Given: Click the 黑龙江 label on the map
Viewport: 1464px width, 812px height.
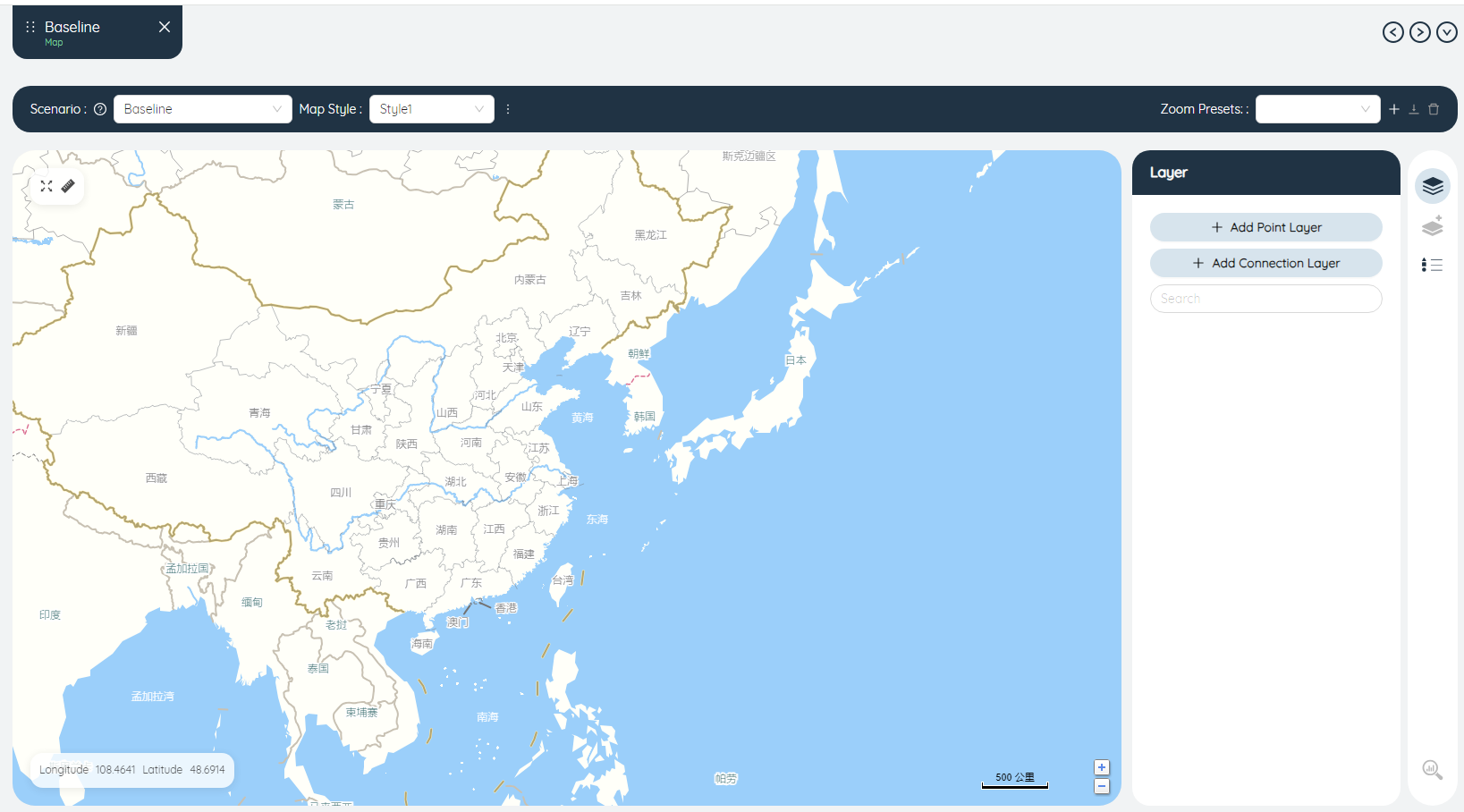Looking at the screenshot, I should 651,235.
